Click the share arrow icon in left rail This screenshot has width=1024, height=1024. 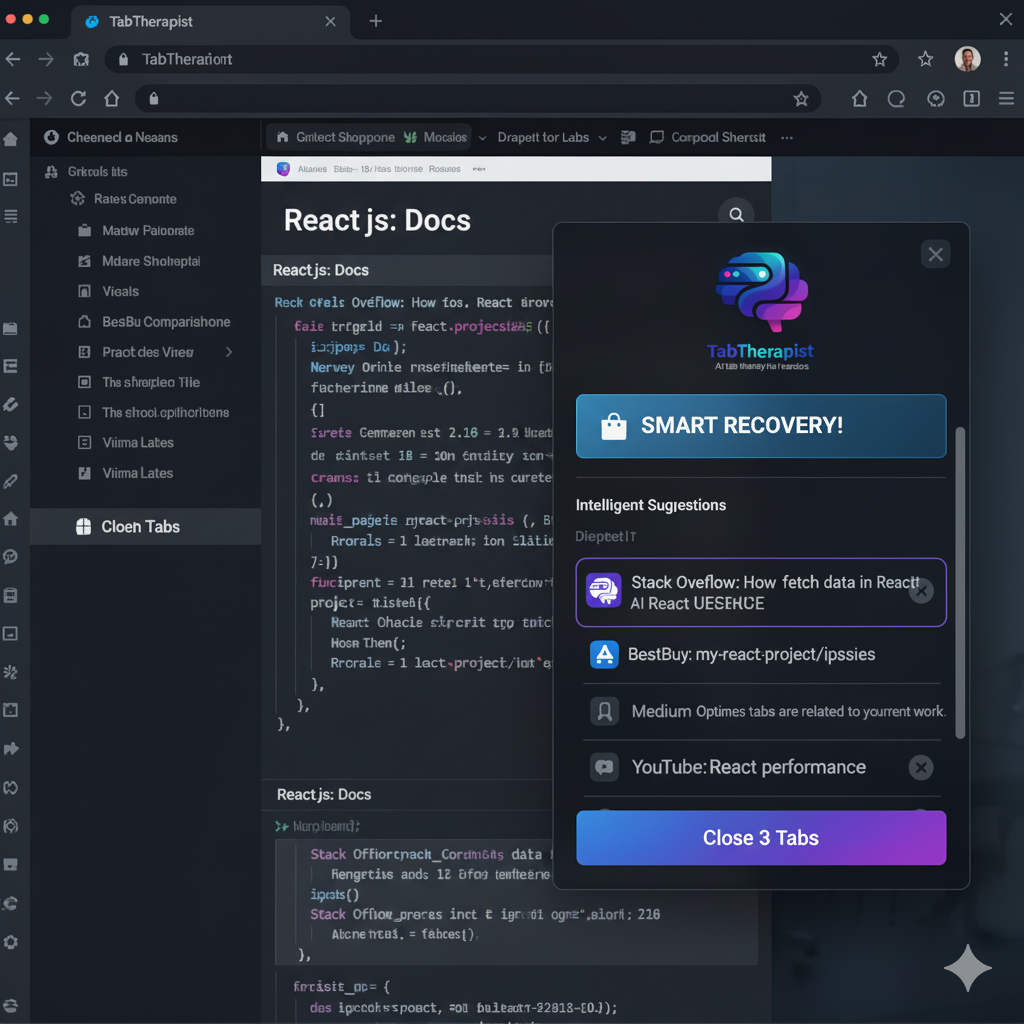coord(10,748)
